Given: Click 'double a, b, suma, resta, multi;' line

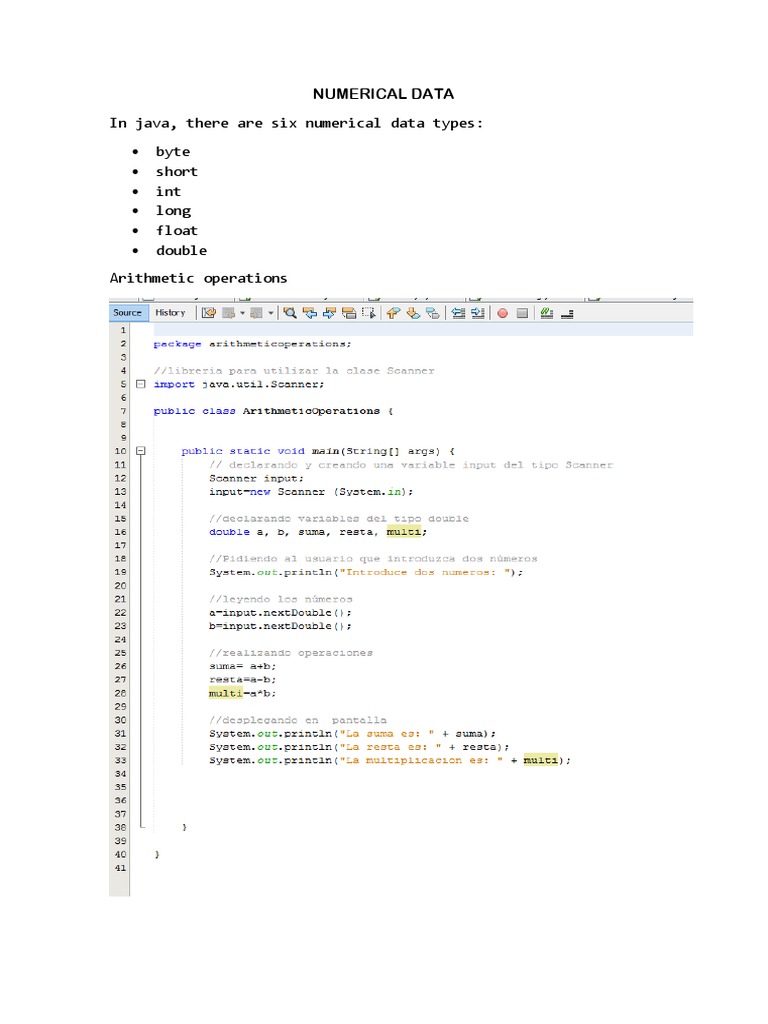Looking at the screenshot, I should (318, 532).
